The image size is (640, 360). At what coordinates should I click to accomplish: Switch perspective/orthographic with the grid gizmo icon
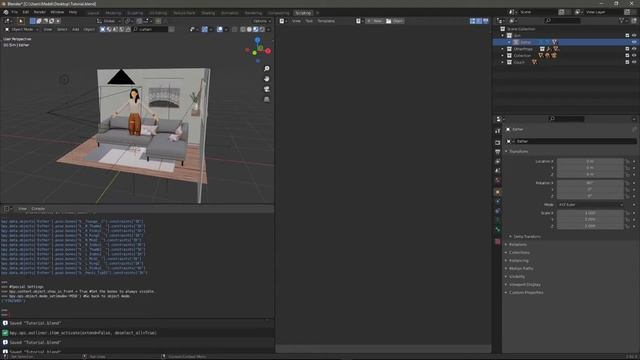[267, 99]
